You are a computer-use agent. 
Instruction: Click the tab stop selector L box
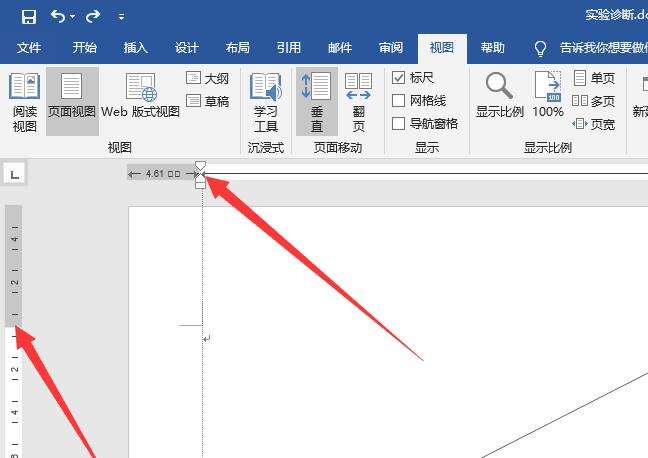pyautogui.click(x=14, y=174)
